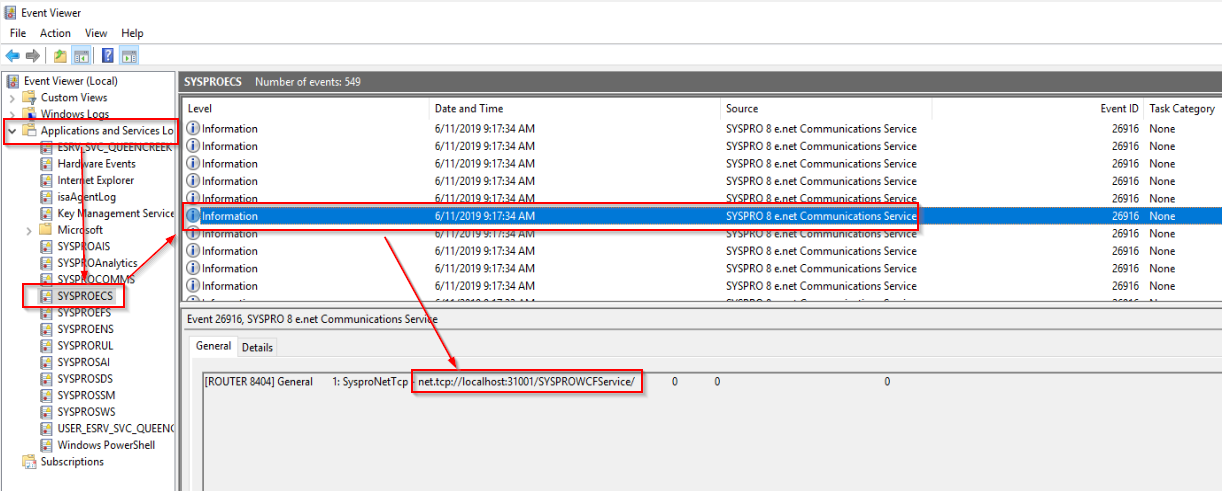Expand the Custom Views node

point(12,98)
